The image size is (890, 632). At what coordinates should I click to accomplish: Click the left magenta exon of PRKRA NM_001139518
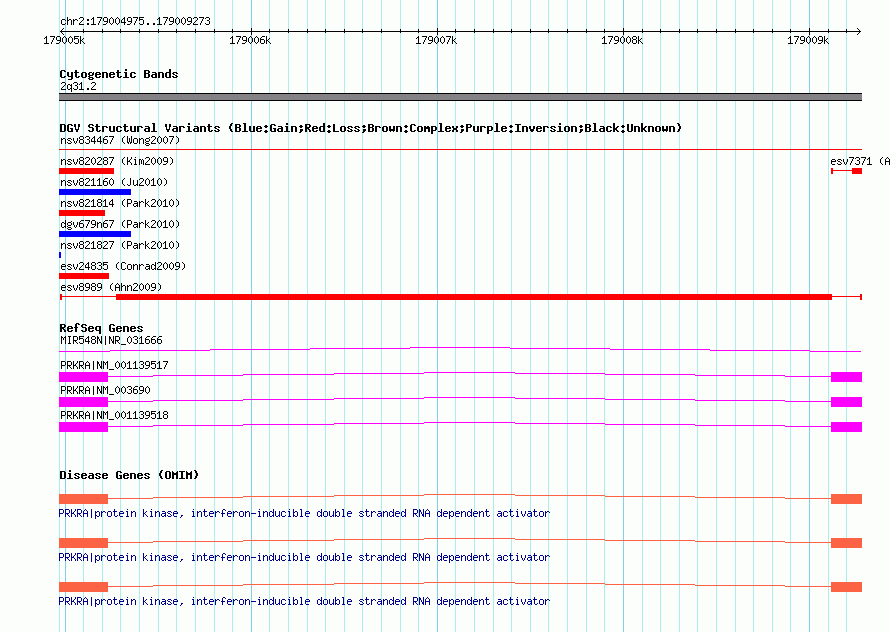[83, 427]
